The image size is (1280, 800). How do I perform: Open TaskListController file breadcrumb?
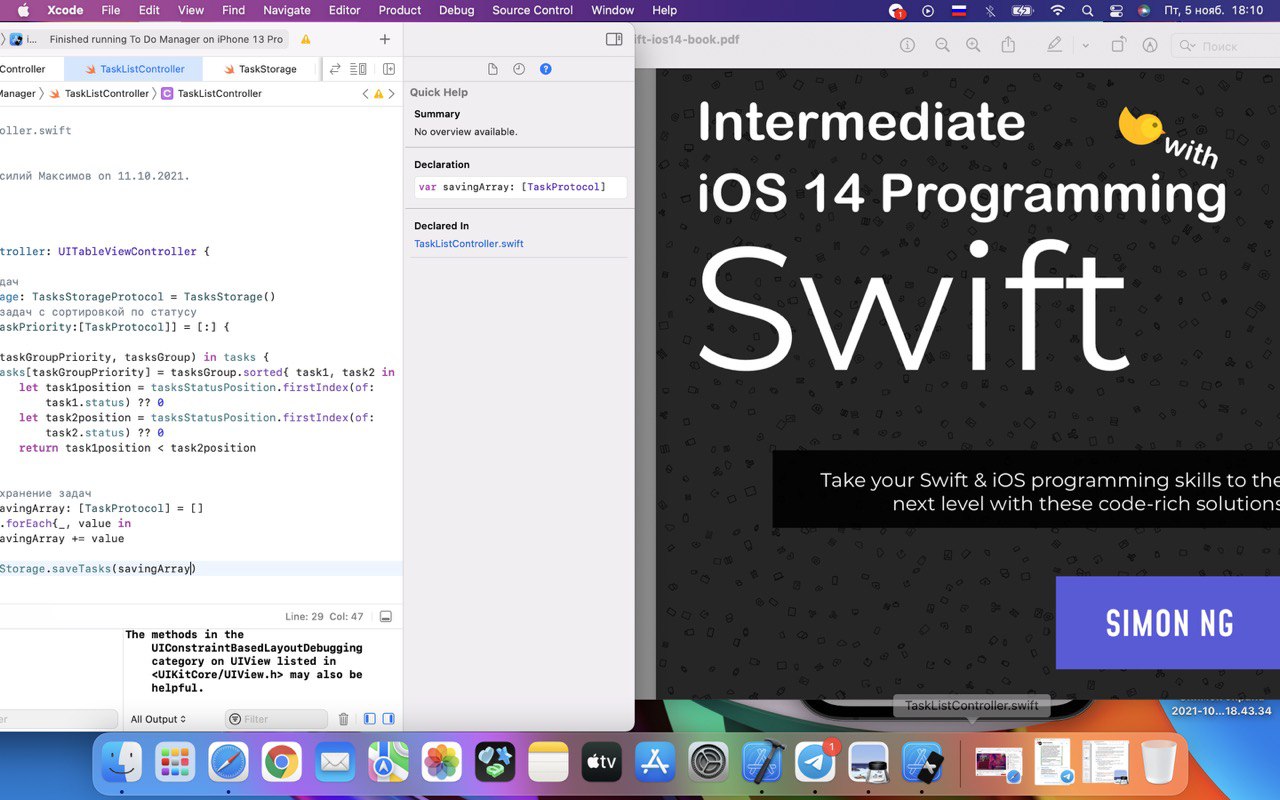click(x=100, y=93)
